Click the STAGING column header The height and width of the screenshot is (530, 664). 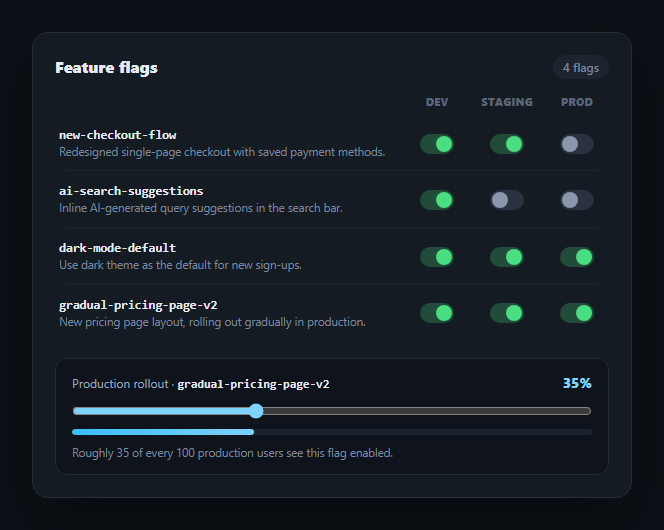point(507,102)
